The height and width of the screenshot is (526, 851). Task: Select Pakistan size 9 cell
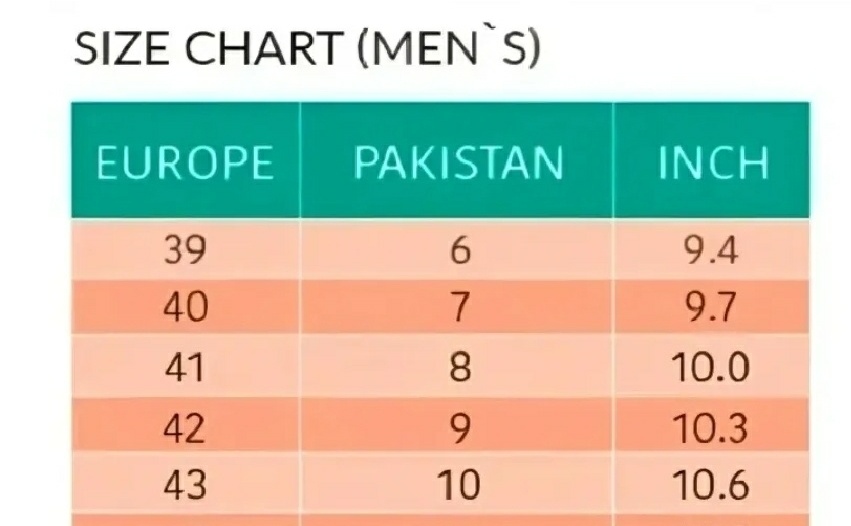coord(457,426)
